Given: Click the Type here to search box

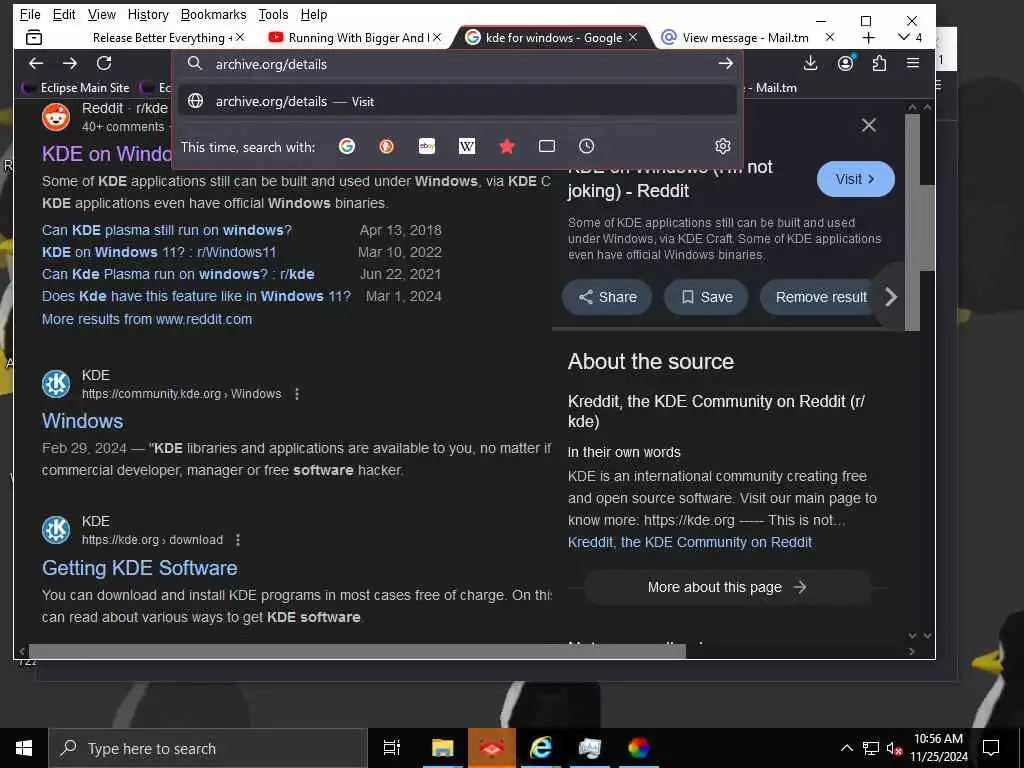Looking at the screenshot, I should 206,748.
